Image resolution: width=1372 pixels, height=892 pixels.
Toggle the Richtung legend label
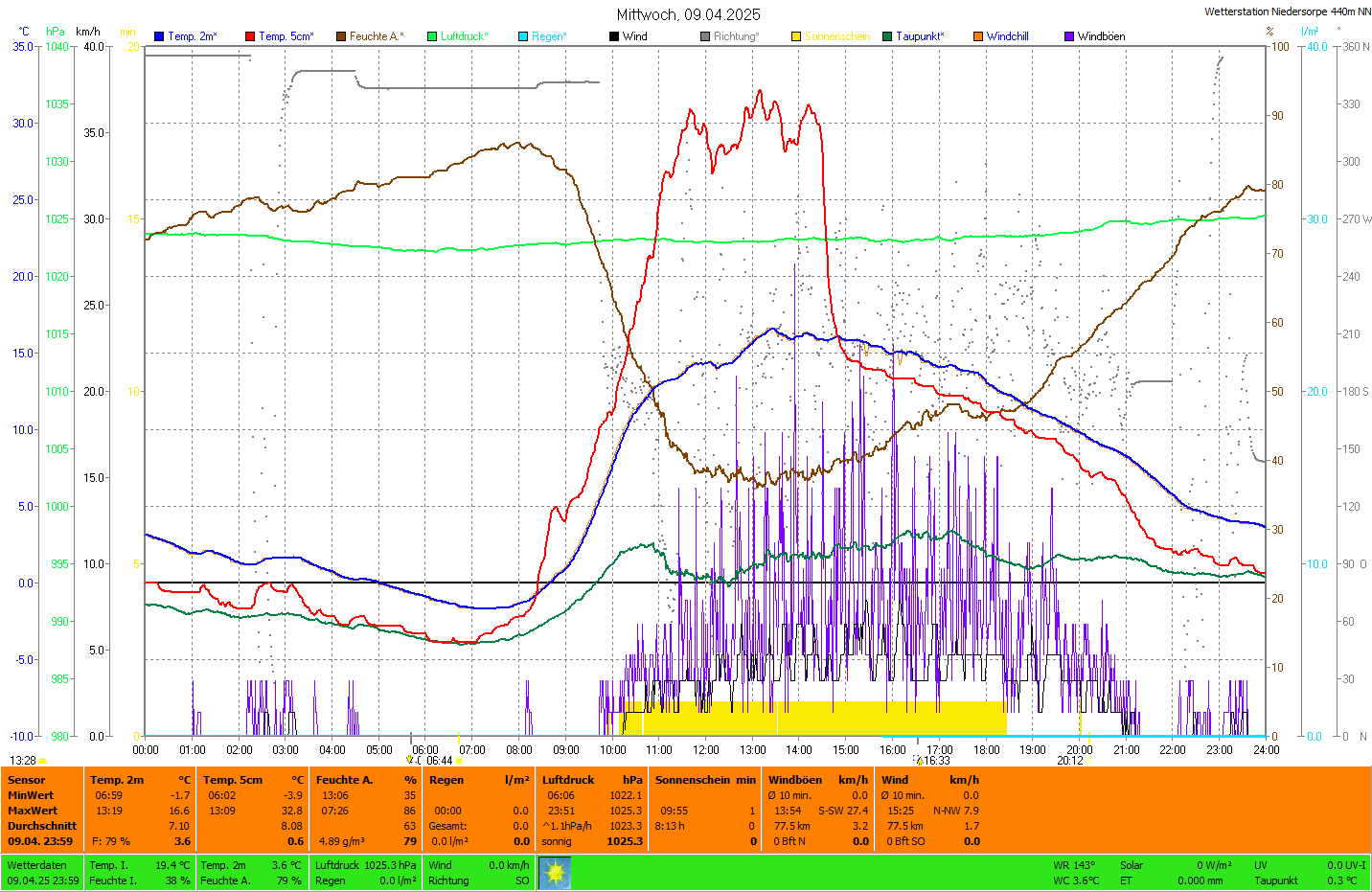point(735,36)
